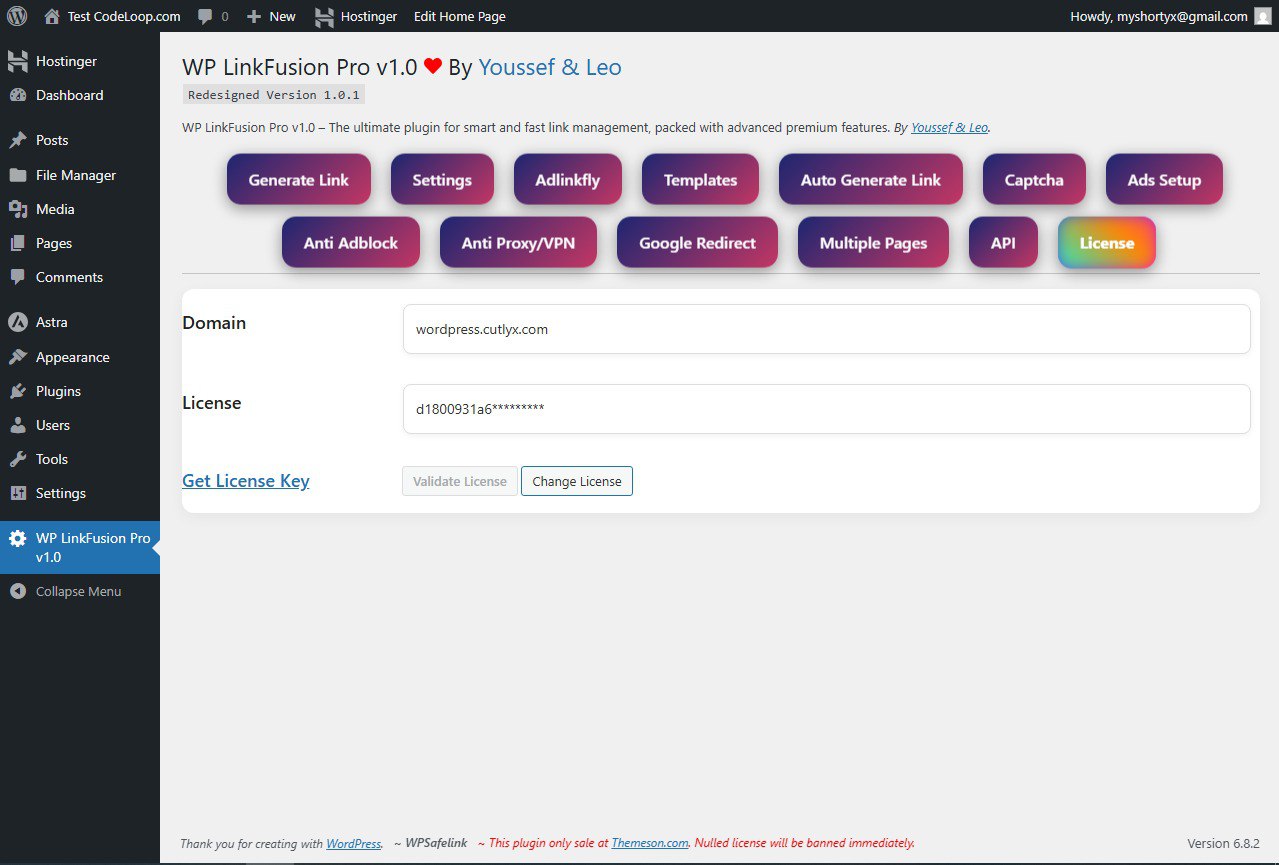The width and height of the screenshot is (1279, 865).
Task: Switch to the Templates tab
Action: click(700, 179)
